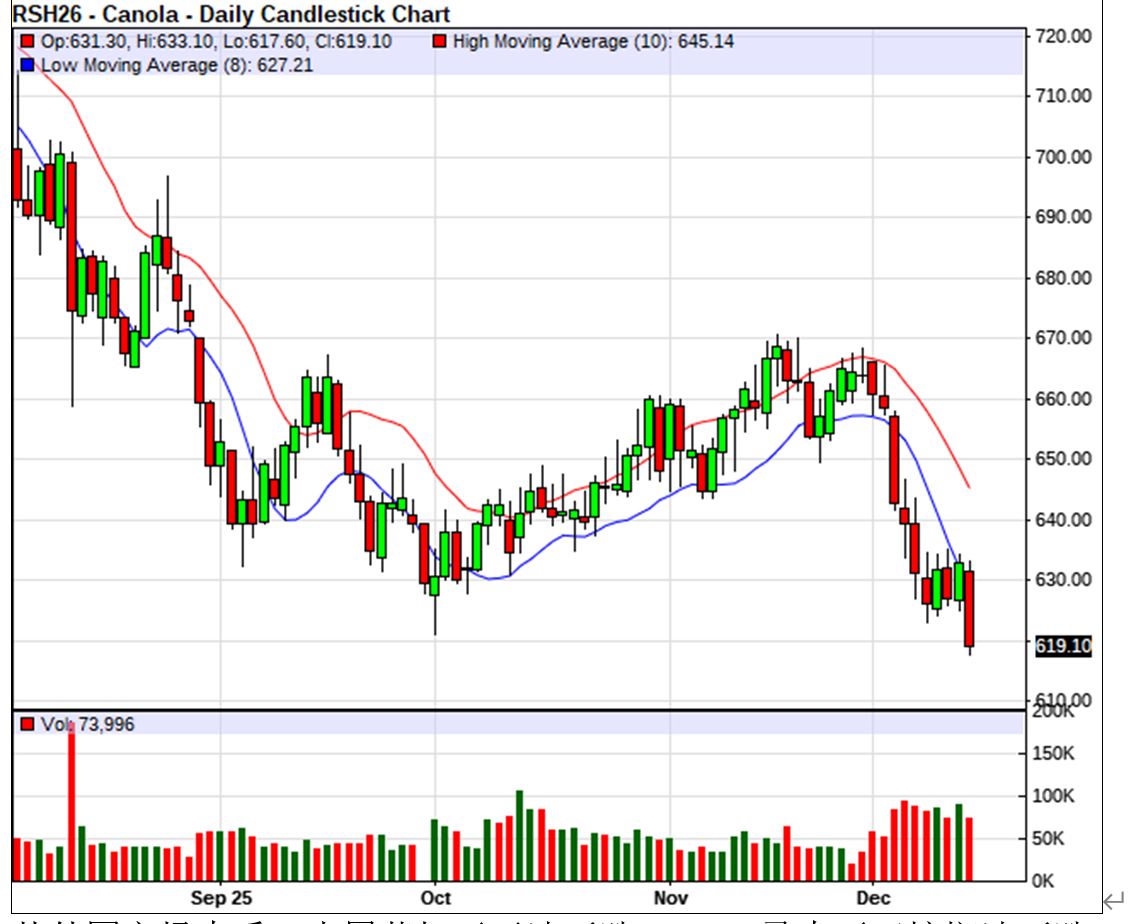This screenshot has width=1133, height=924.
Task: Click the Low Moving Average (8) legend text
Action: tap(148, 65)
